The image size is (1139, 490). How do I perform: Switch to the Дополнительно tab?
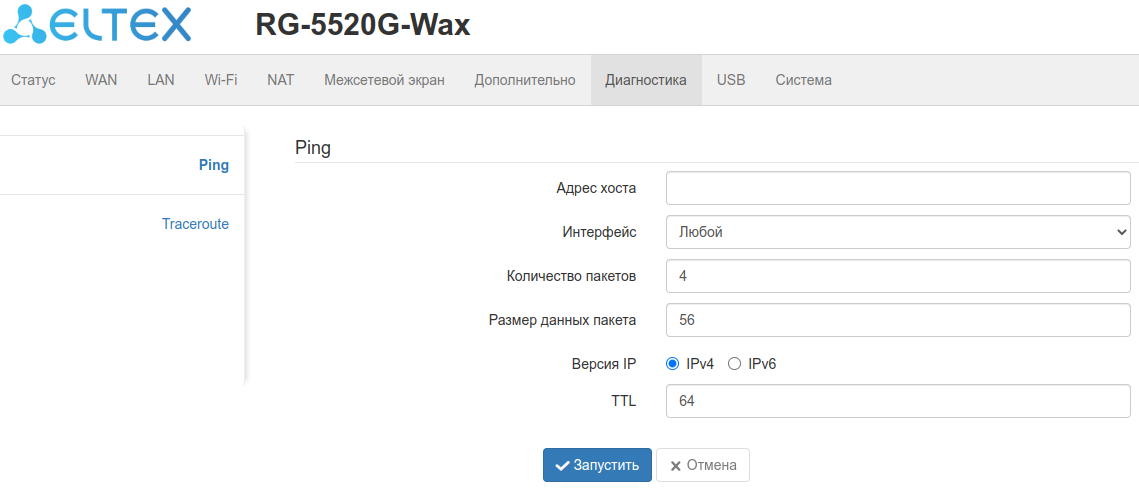(x=524, y=80)
